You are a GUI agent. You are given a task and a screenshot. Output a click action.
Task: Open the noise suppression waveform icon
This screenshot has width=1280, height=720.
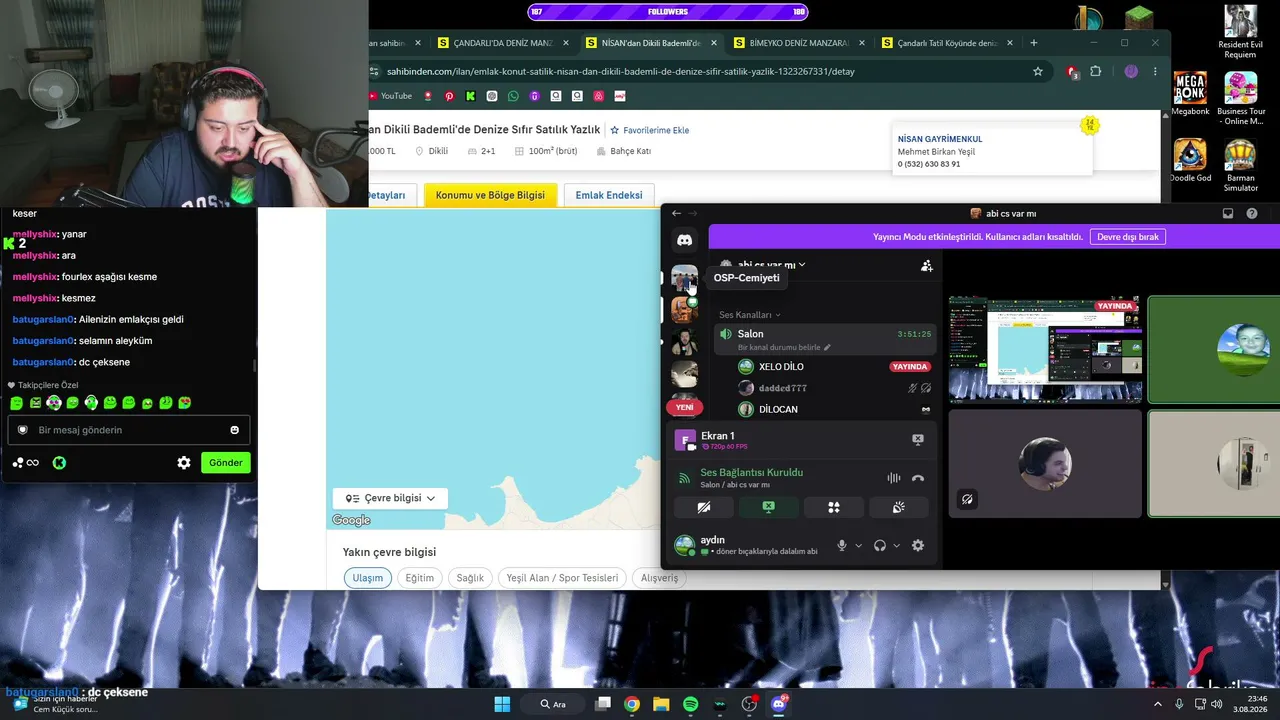pos(893,478)
